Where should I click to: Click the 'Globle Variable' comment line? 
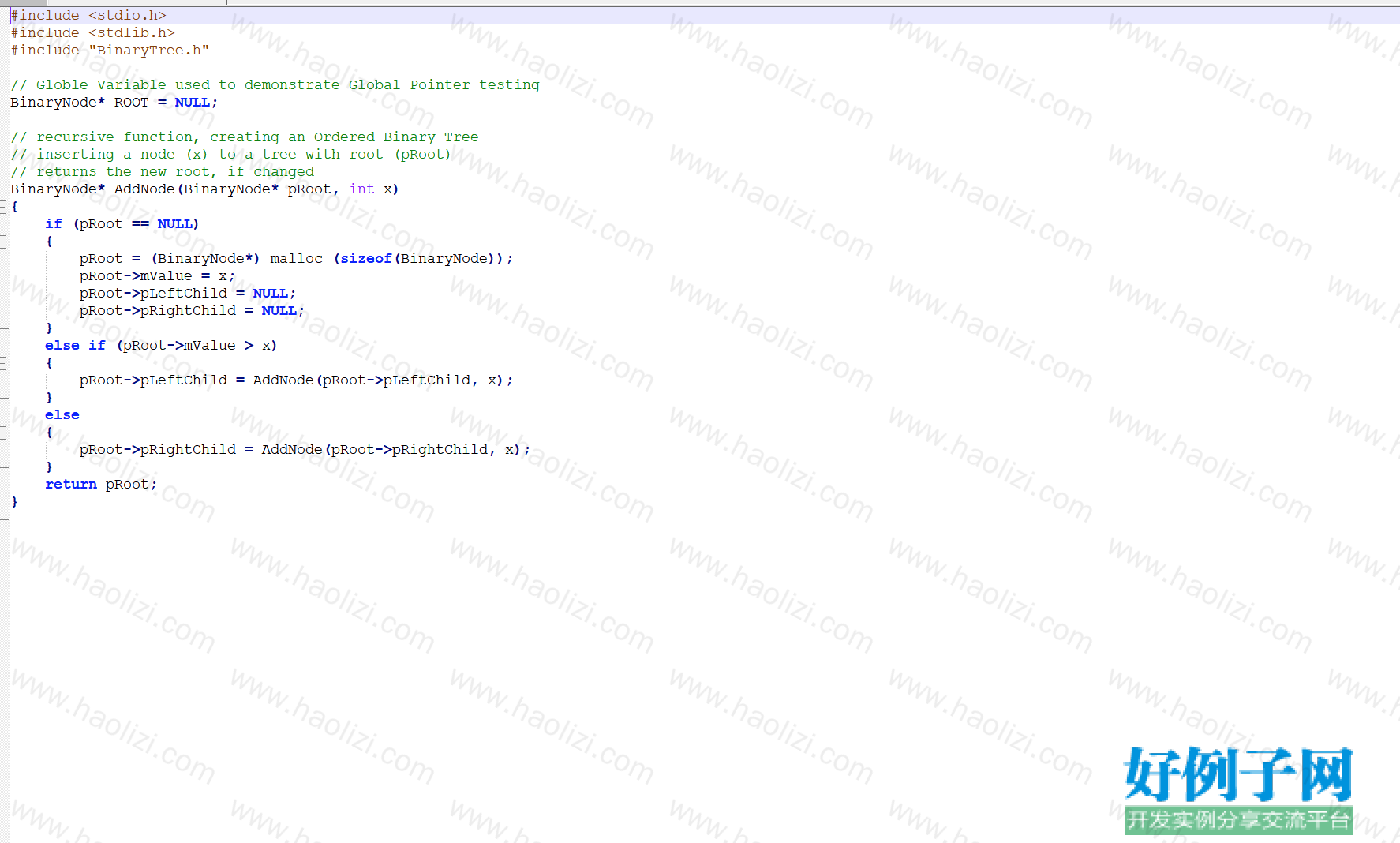click(275, 85)
